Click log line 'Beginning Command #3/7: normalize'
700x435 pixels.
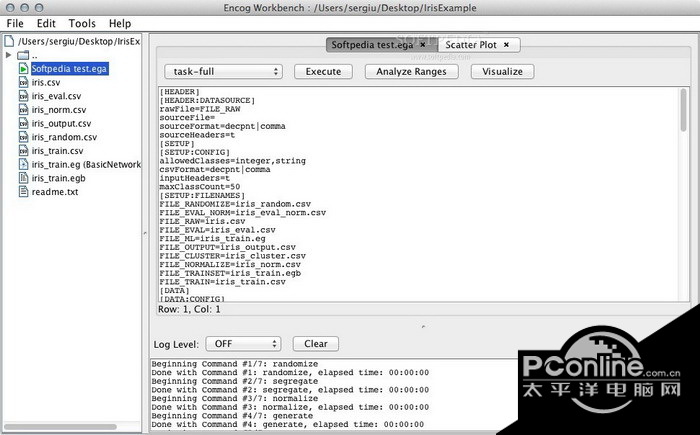point(235,398)
